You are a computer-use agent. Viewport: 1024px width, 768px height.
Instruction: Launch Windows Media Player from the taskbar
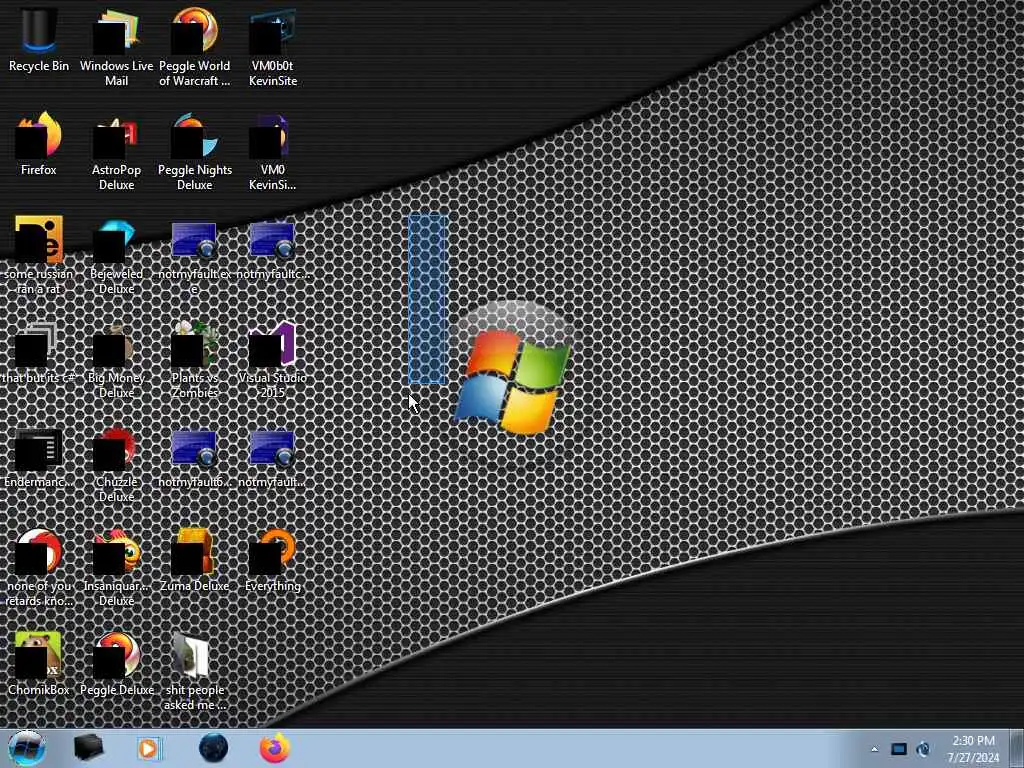tap(149, 748)
